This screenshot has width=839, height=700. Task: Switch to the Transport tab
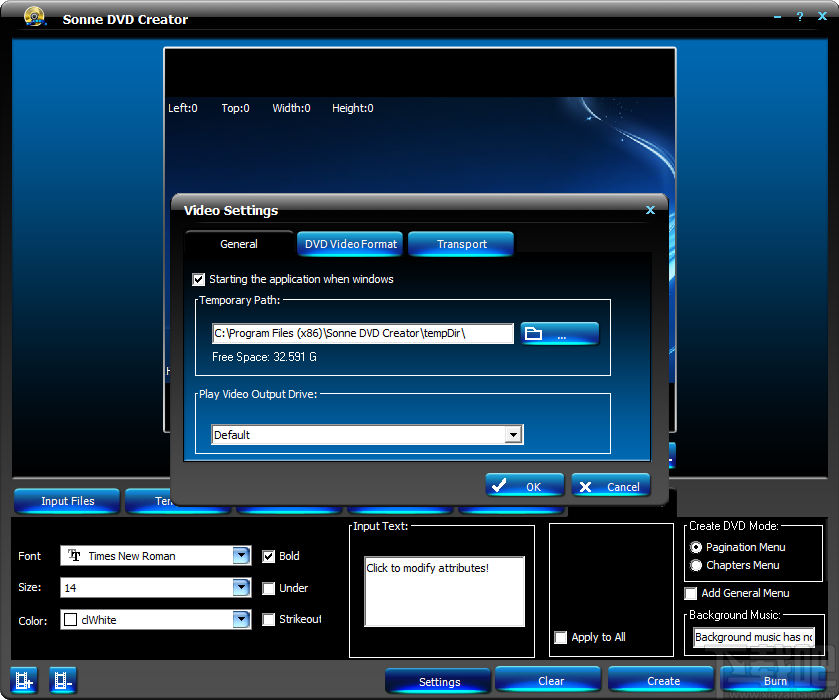460,243
